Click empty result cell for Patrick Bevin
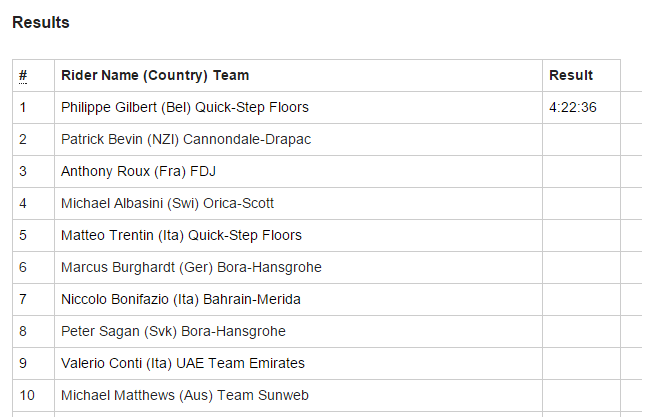This screenshot has height=417, width=654. pyautogui.click(x=581, y=139)
